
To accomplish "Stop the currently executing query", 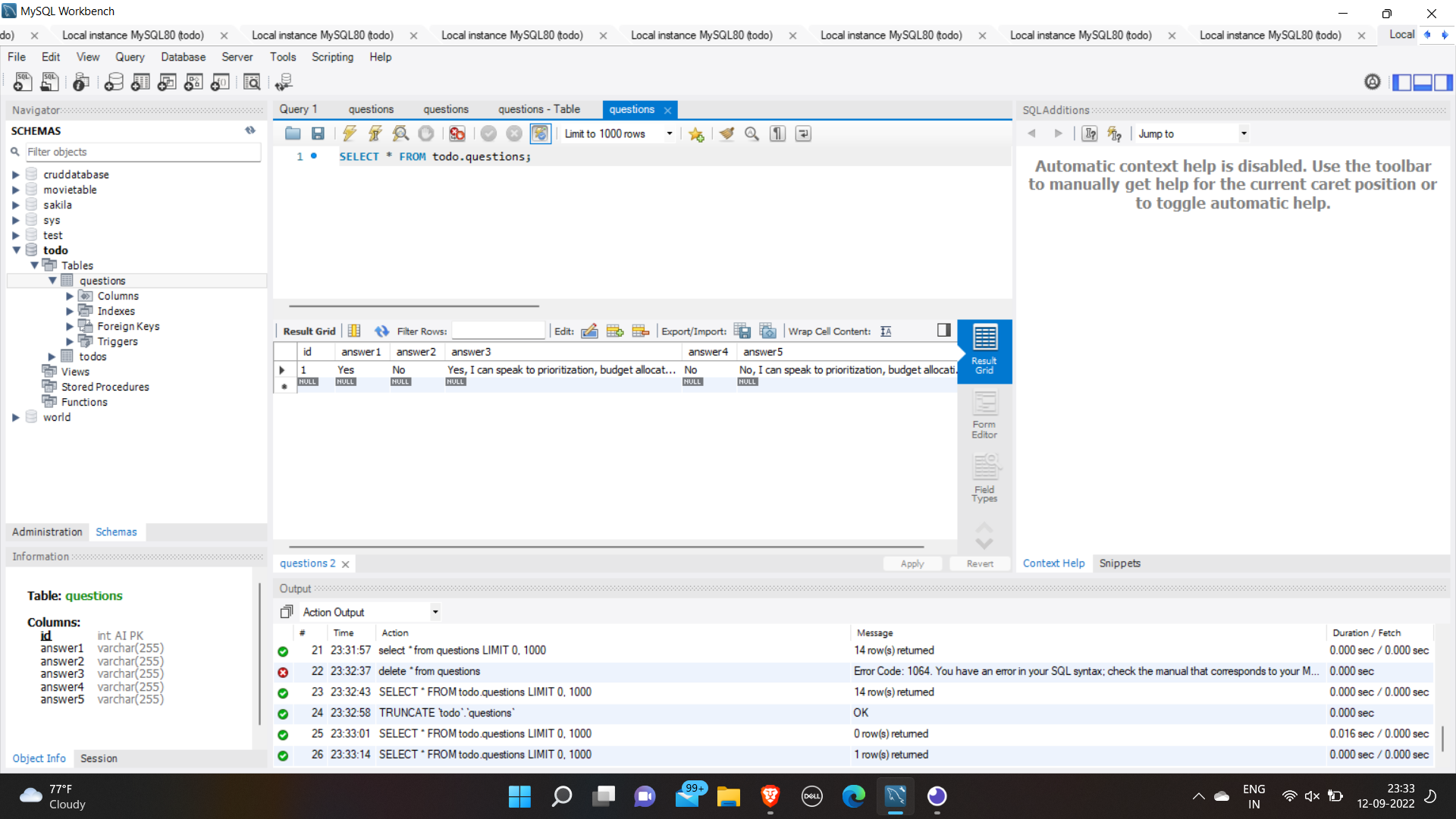I will click(x=425, y=133).
